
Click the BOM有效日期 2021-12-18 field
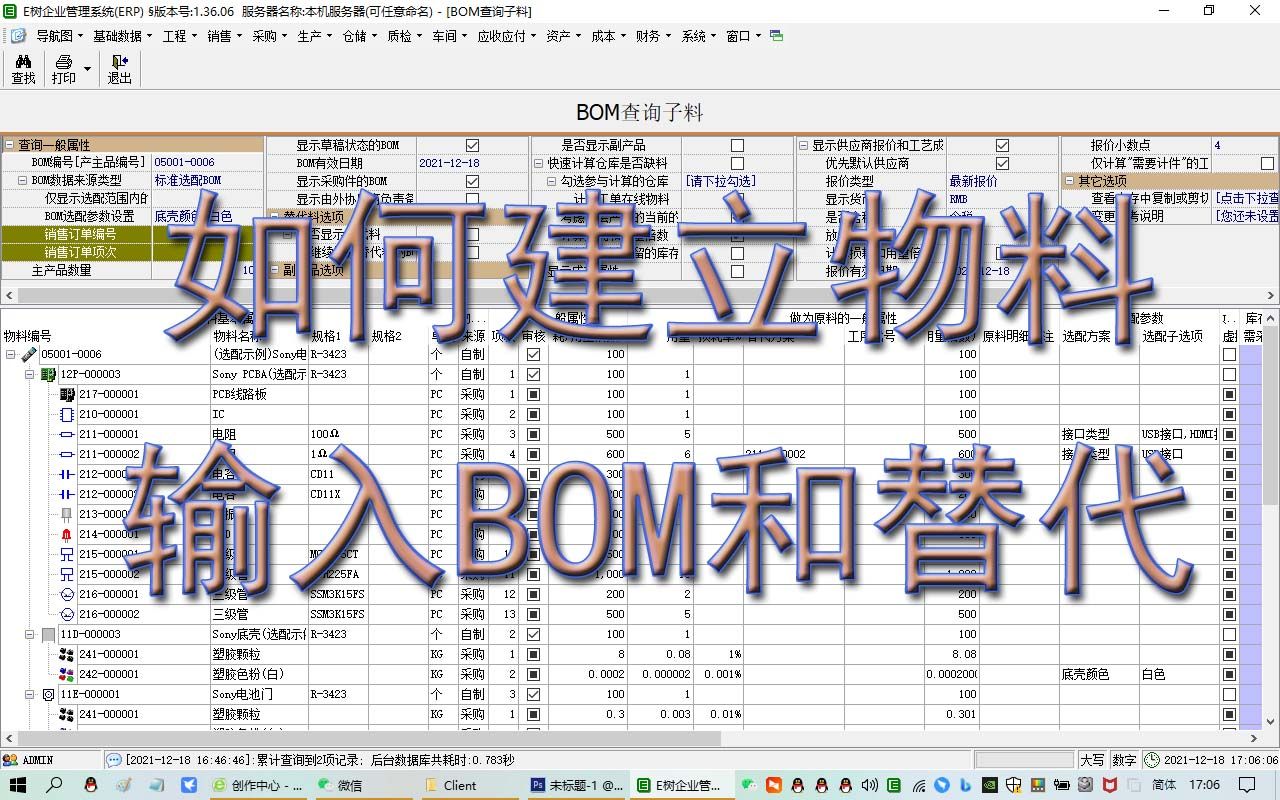472,163
